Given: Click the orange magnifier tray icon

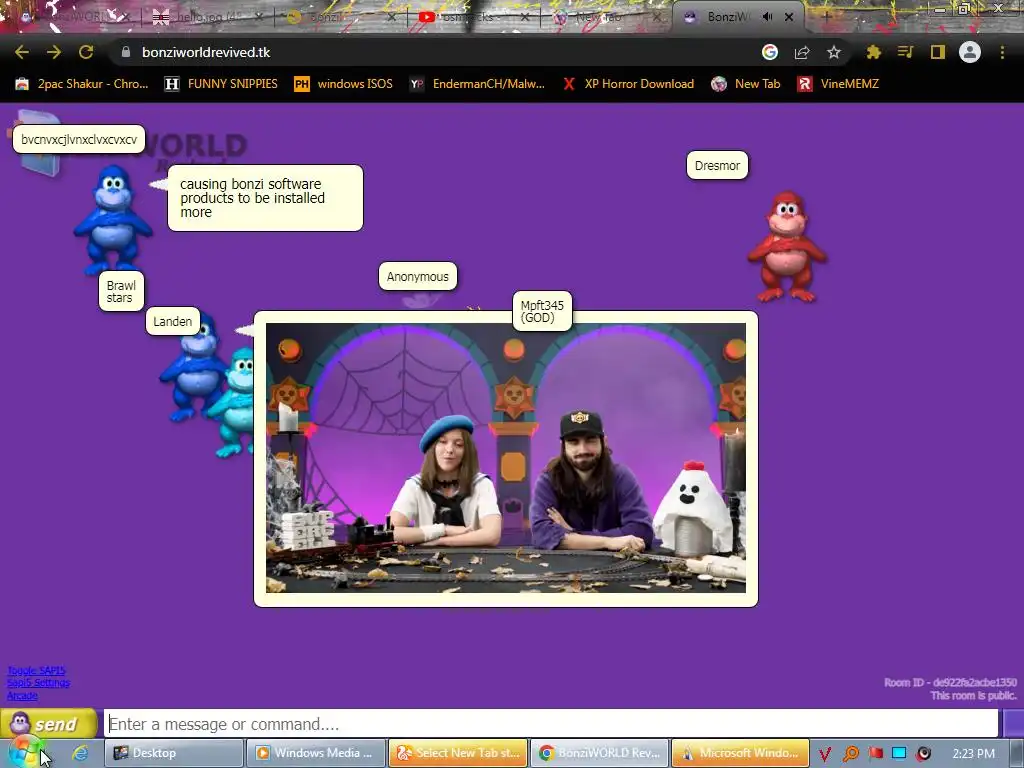Looking at the screenshot, I should (x=850, y=754).
